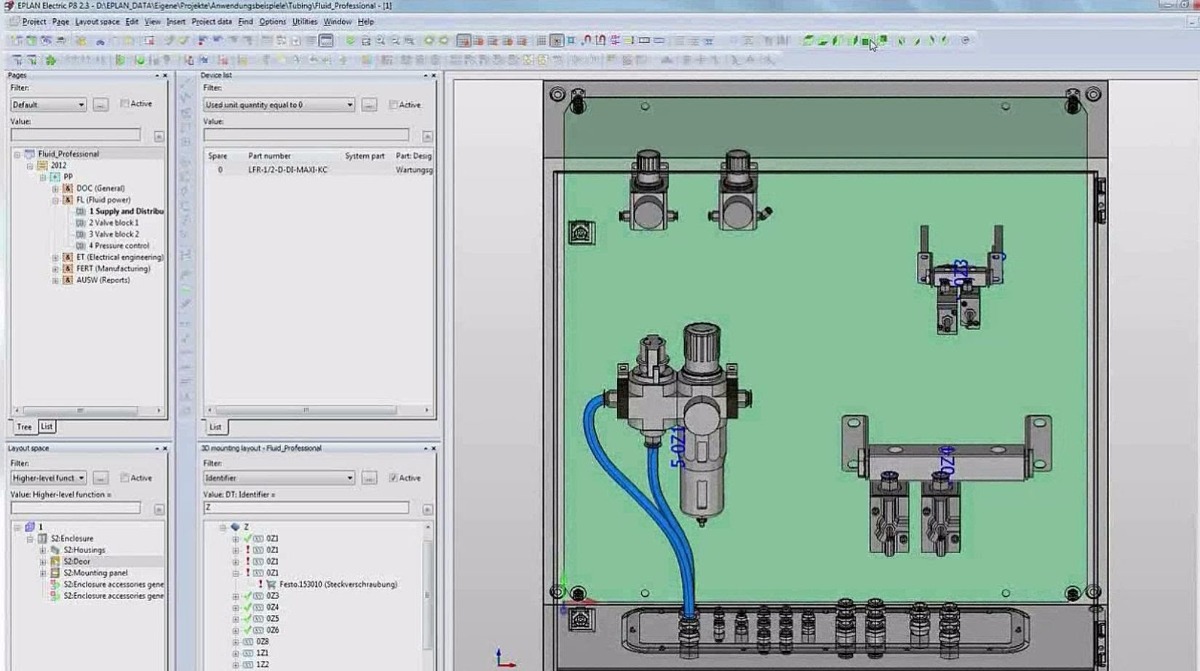Screen dimensions: 1200x671
Task: Pin the Pages panel
Action: pos(157,75)
